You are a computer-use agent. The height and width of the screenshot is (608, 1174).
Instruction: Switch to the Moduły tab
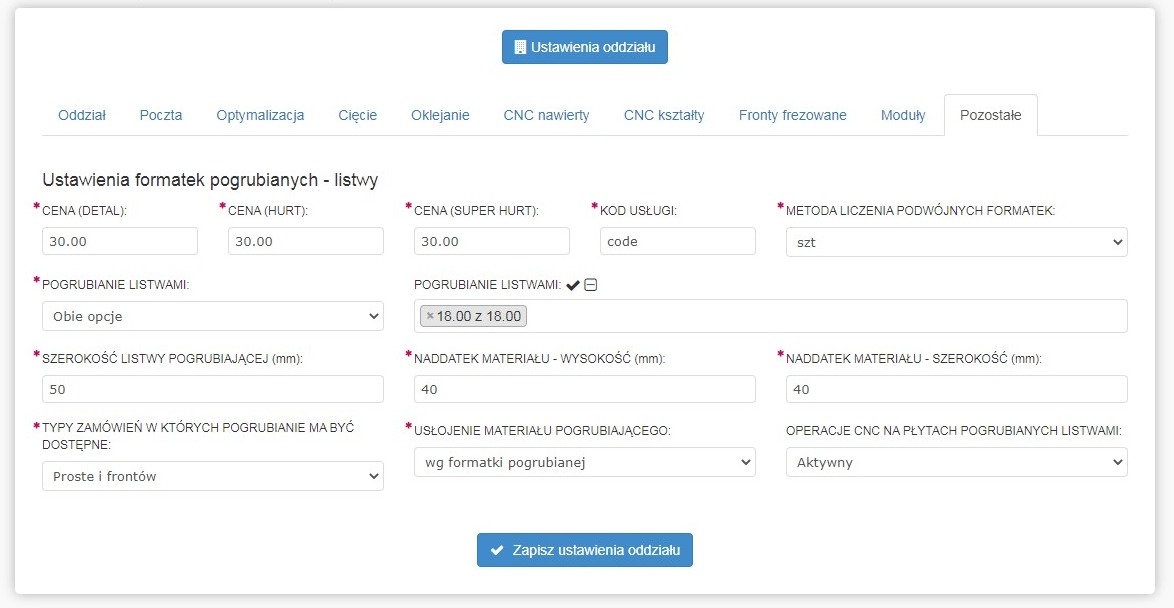(903, 115)
